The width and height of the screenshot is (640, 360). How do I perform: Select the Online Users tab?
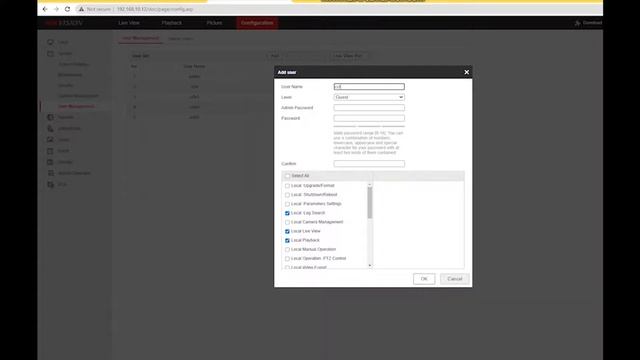click(181, 39)
